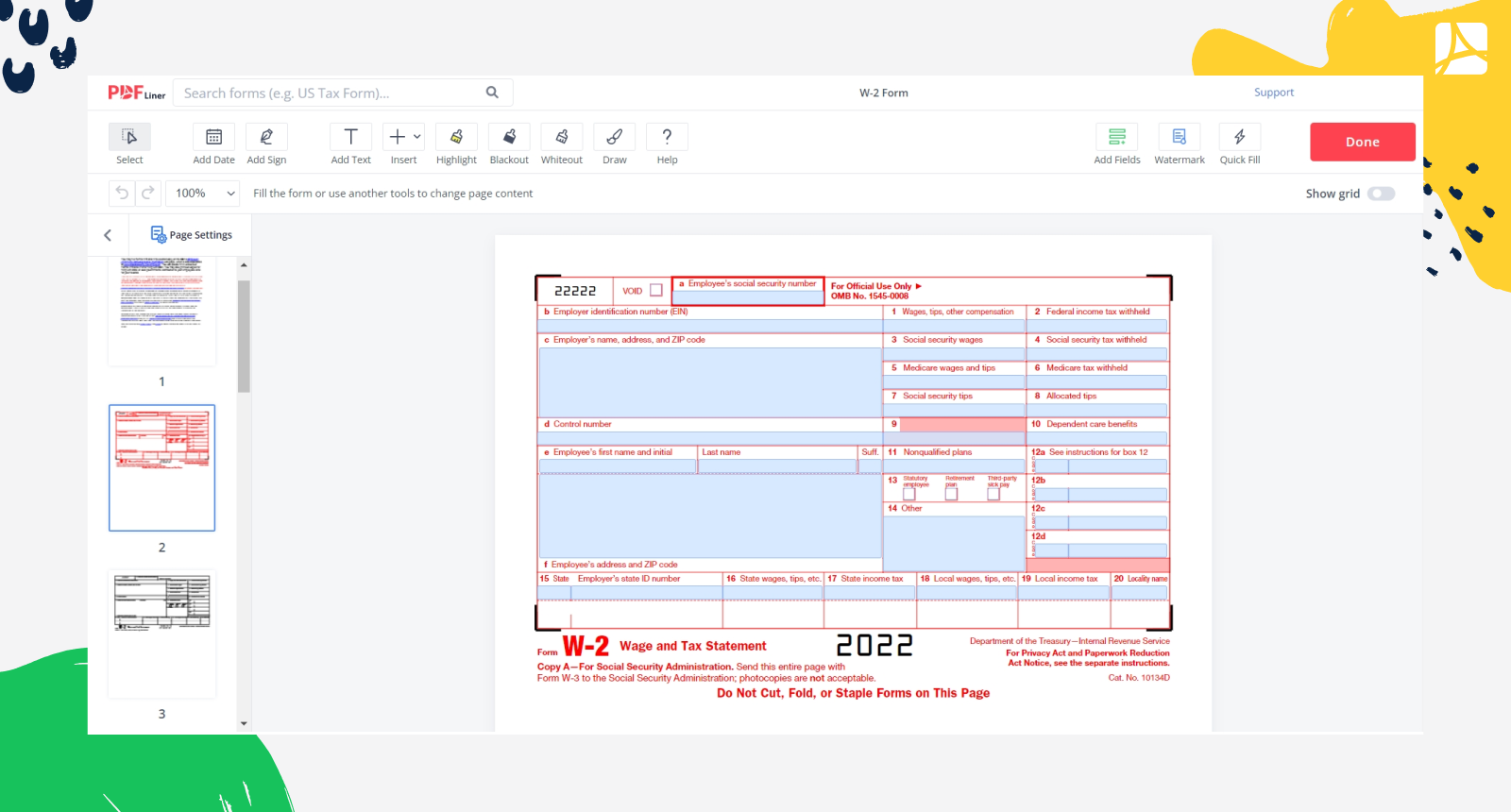Open the Add Fields tool

tap(1117, 137)
